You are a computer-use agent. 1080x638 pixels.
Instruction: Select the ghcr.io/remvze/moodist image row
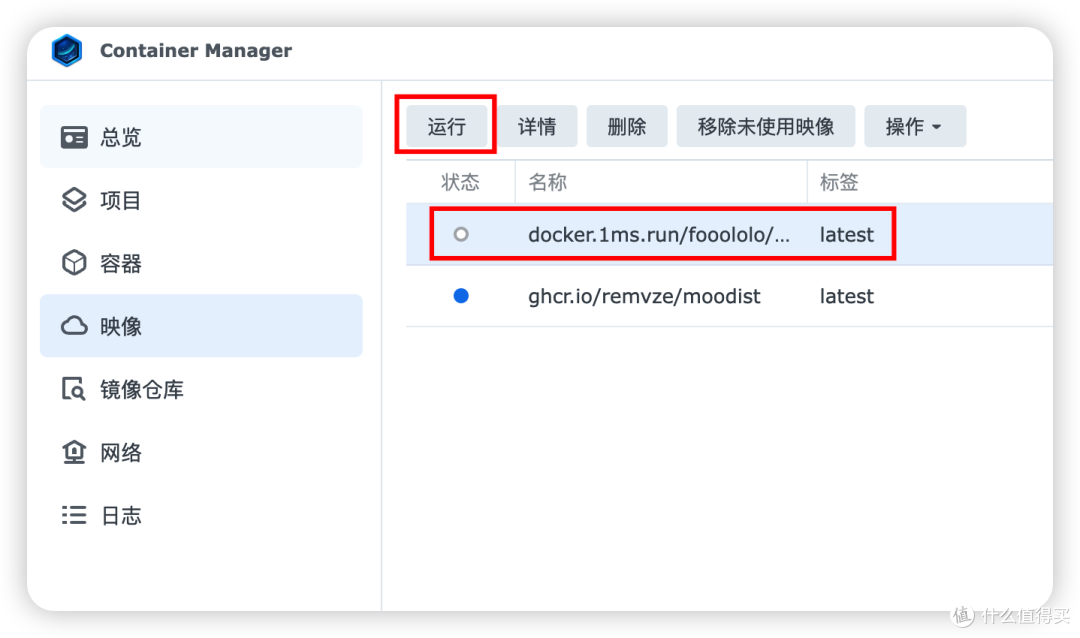(729, 296)
